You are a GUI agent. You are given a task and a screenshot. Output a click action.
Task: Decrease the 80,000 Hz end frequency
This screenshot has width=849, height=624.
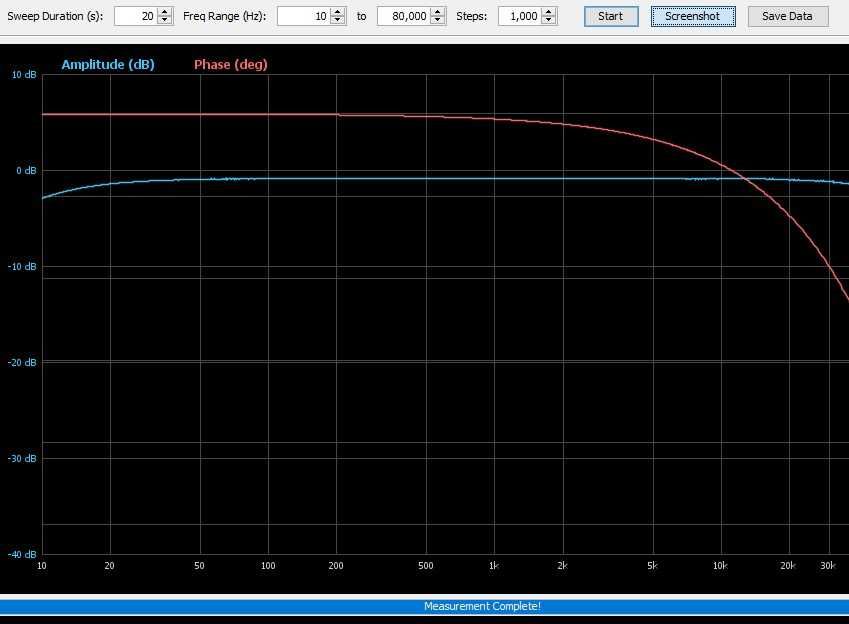[x=437, y=20]
